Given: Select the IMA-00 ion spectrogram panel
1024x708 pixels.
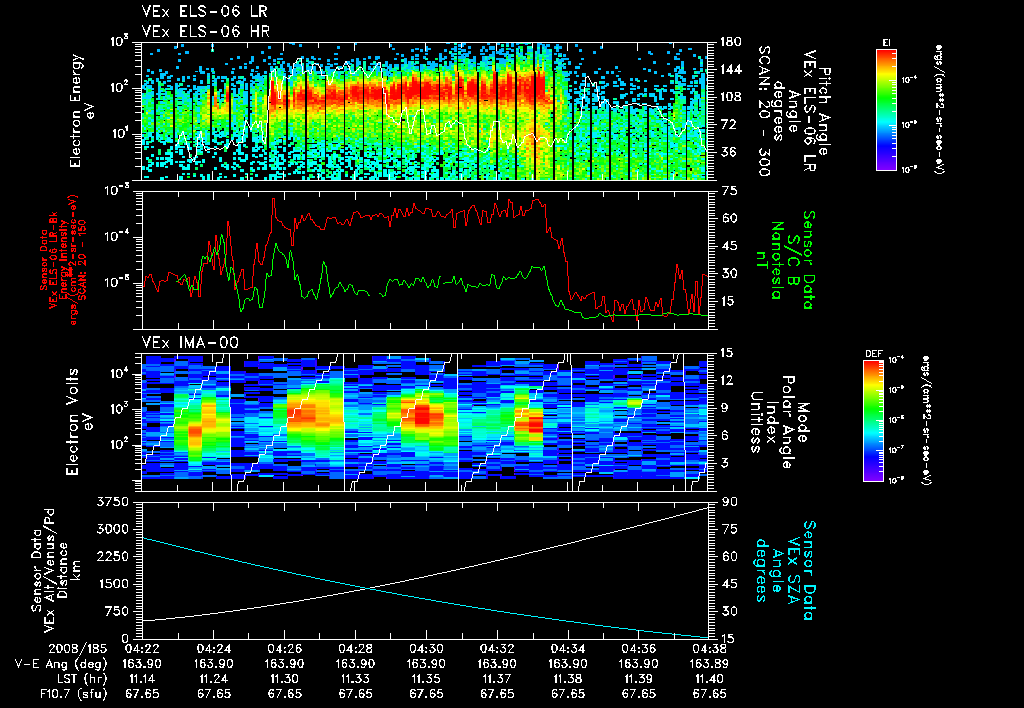Looking at the screenshot, I should click(x=425, y=423).
